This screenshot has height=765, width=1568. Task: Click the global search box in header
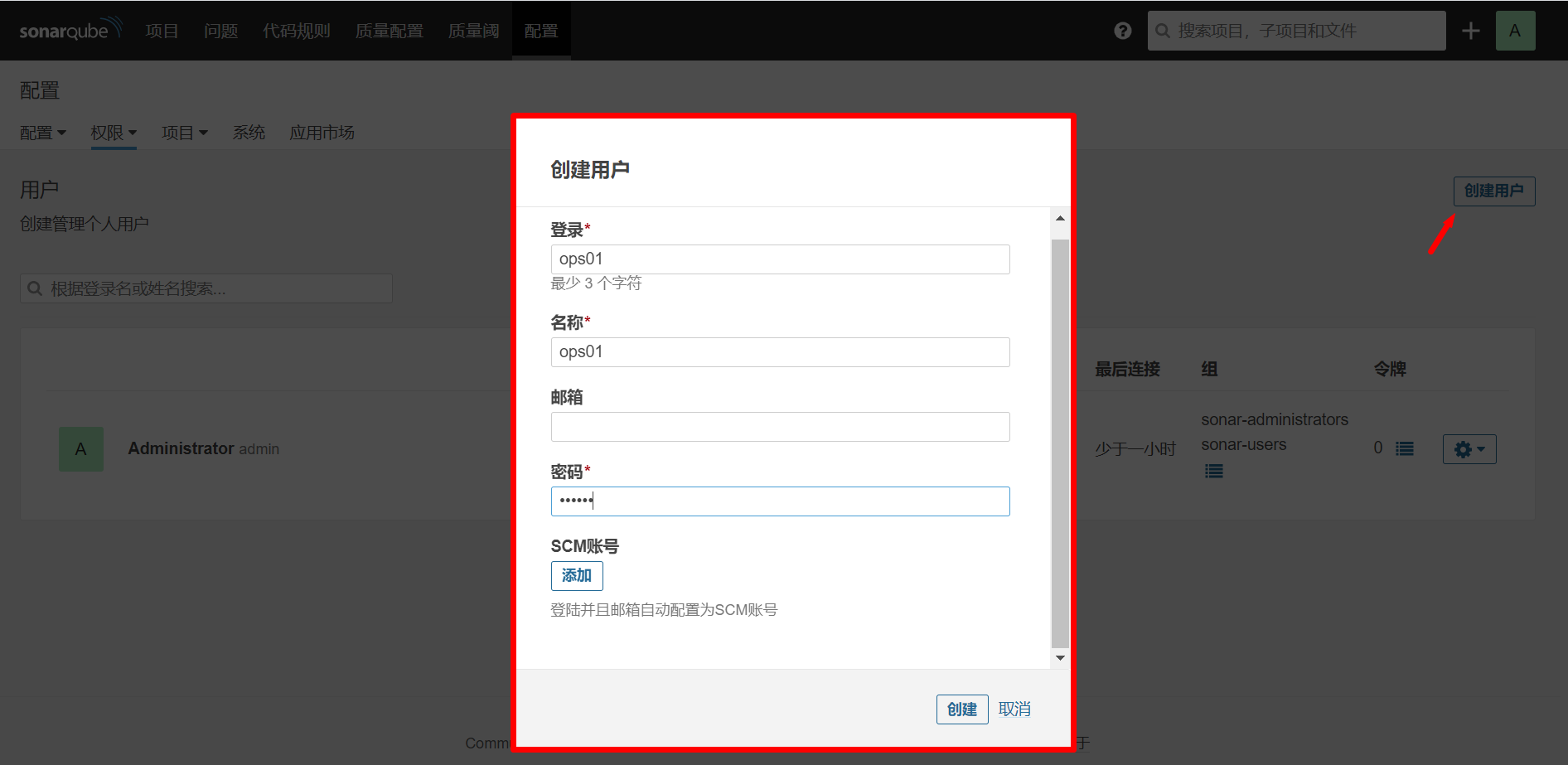(x=1296, y=31)
